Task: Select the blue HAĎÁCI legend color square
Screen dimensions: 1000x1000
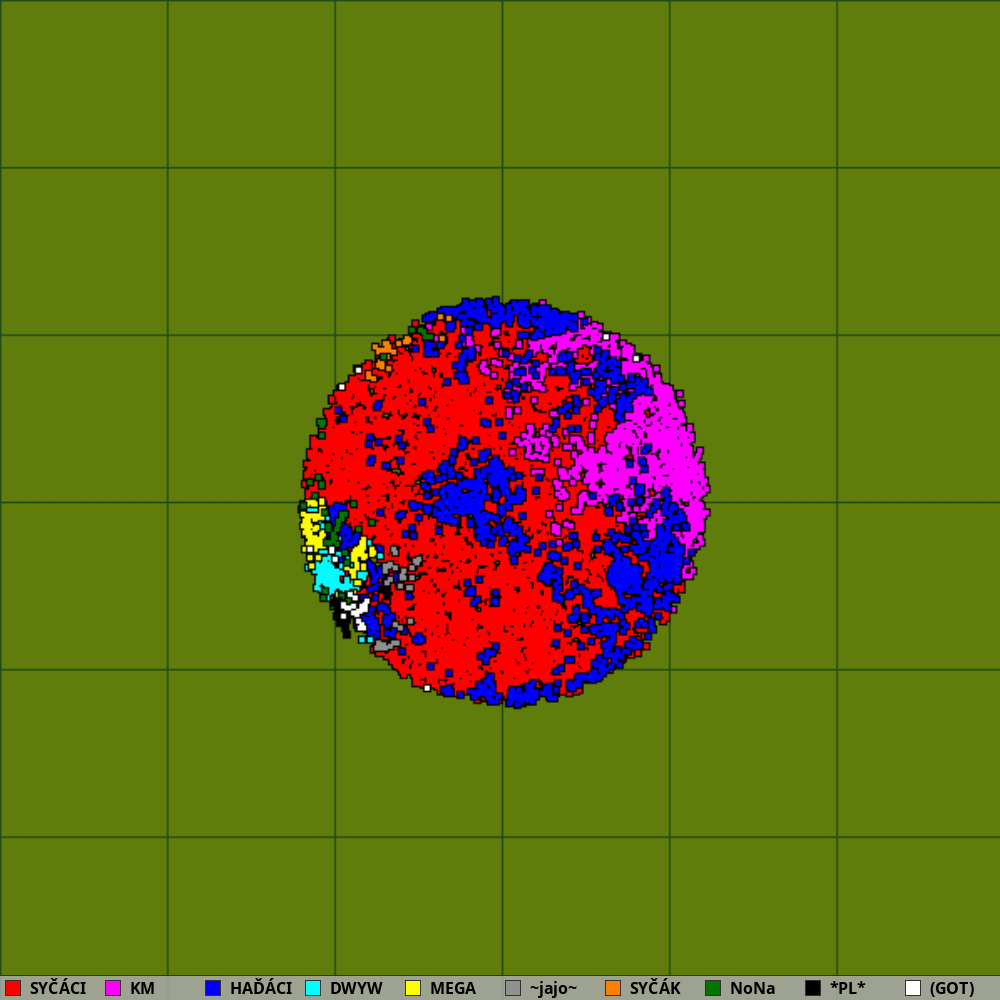Action: click(x=213, y=988)
